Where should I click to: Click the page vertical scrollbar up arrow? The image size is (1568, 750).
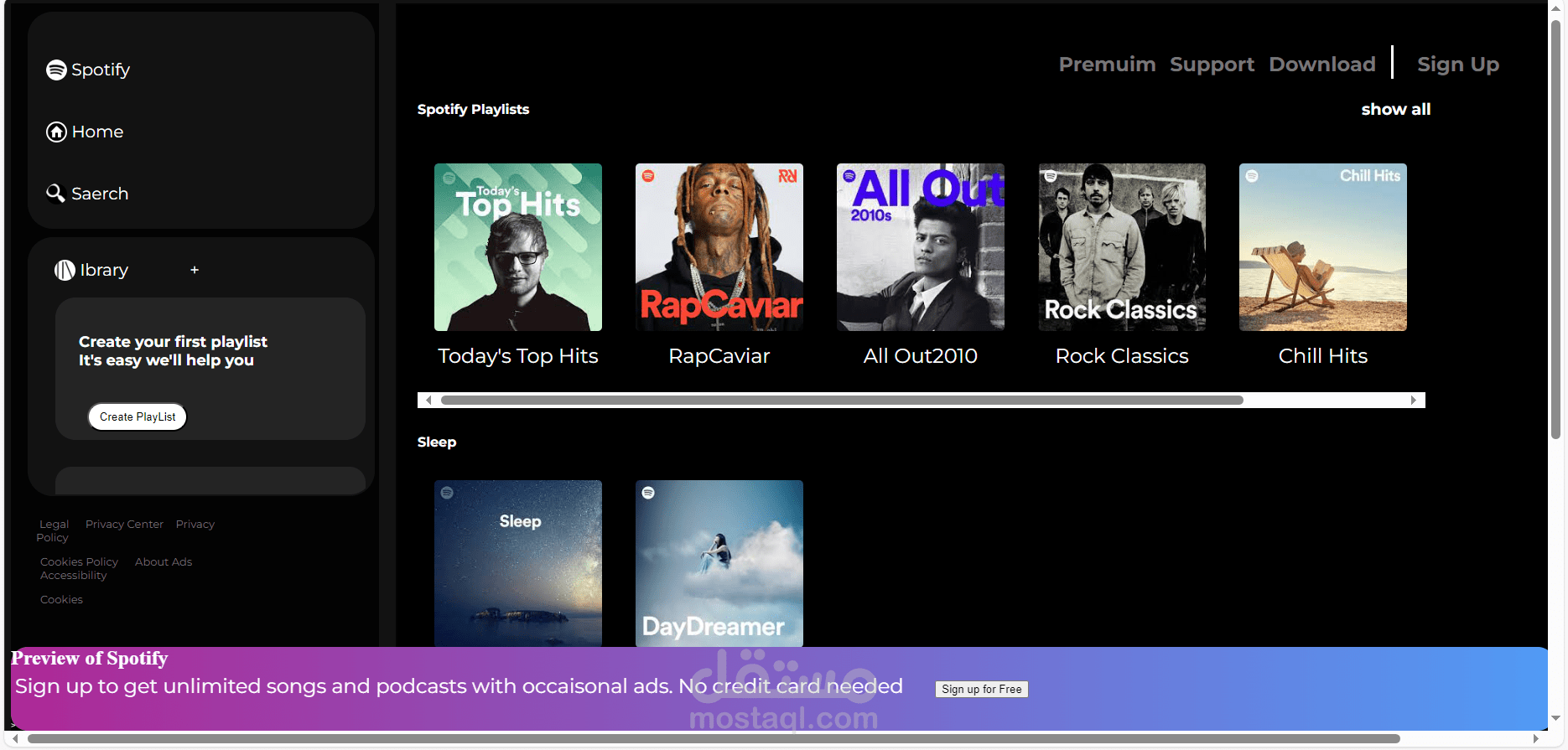pos(1555,9)
